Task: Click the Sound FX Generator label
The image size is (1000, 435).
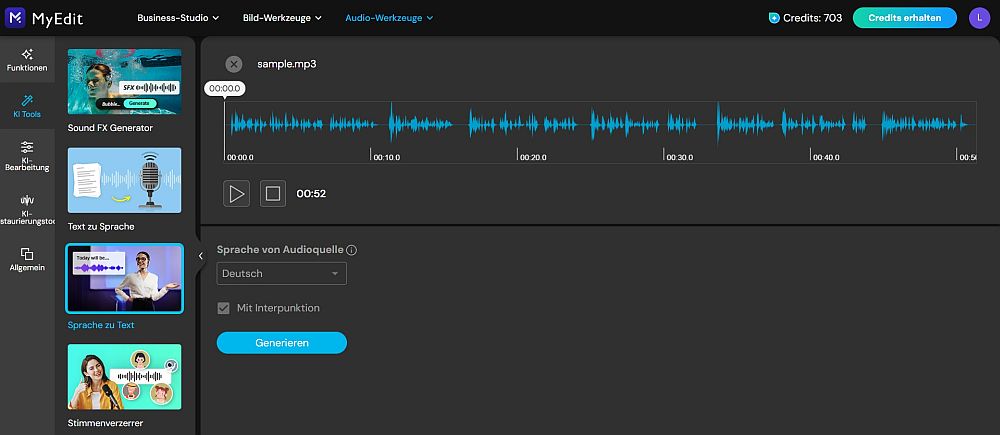Action: (110, 128)
